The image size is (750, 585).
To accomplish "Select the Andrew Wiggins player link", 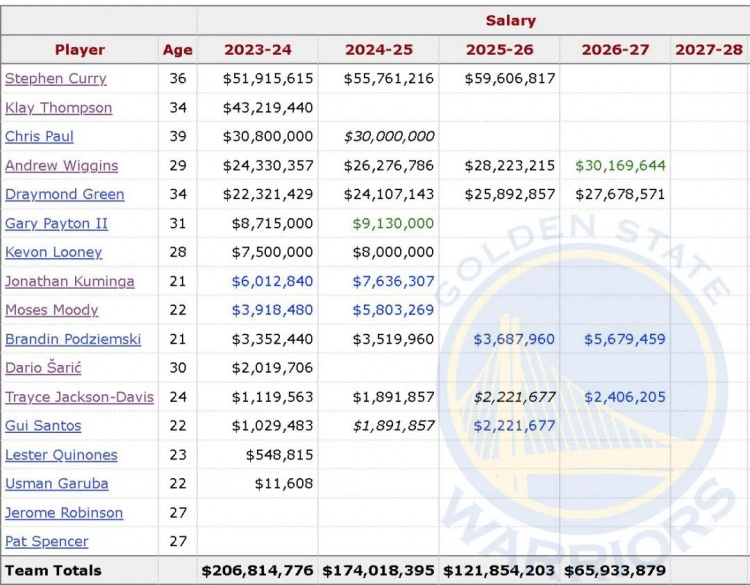I will coord(62,165).
